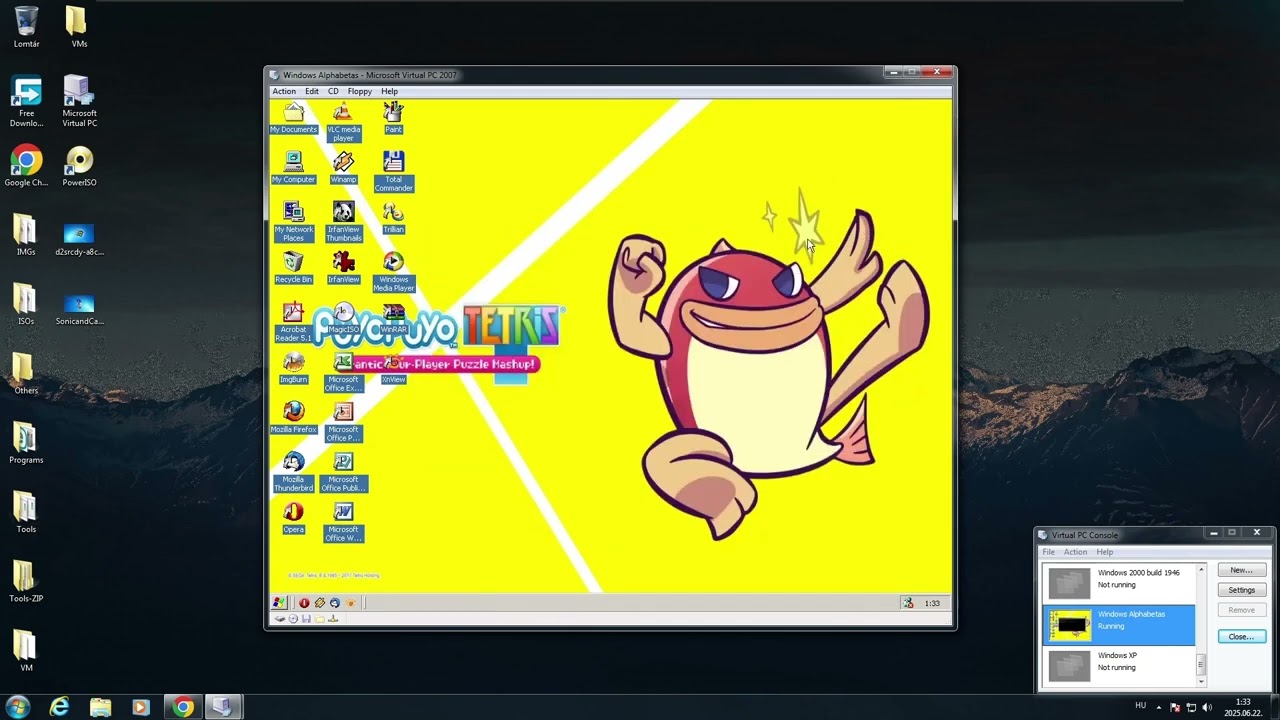Click the VM system tray network icon

[908, 603]
